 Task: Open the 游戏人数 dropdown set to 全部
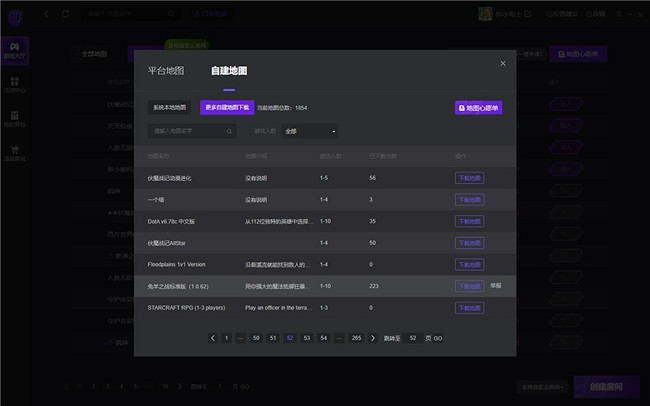(309, 131)
